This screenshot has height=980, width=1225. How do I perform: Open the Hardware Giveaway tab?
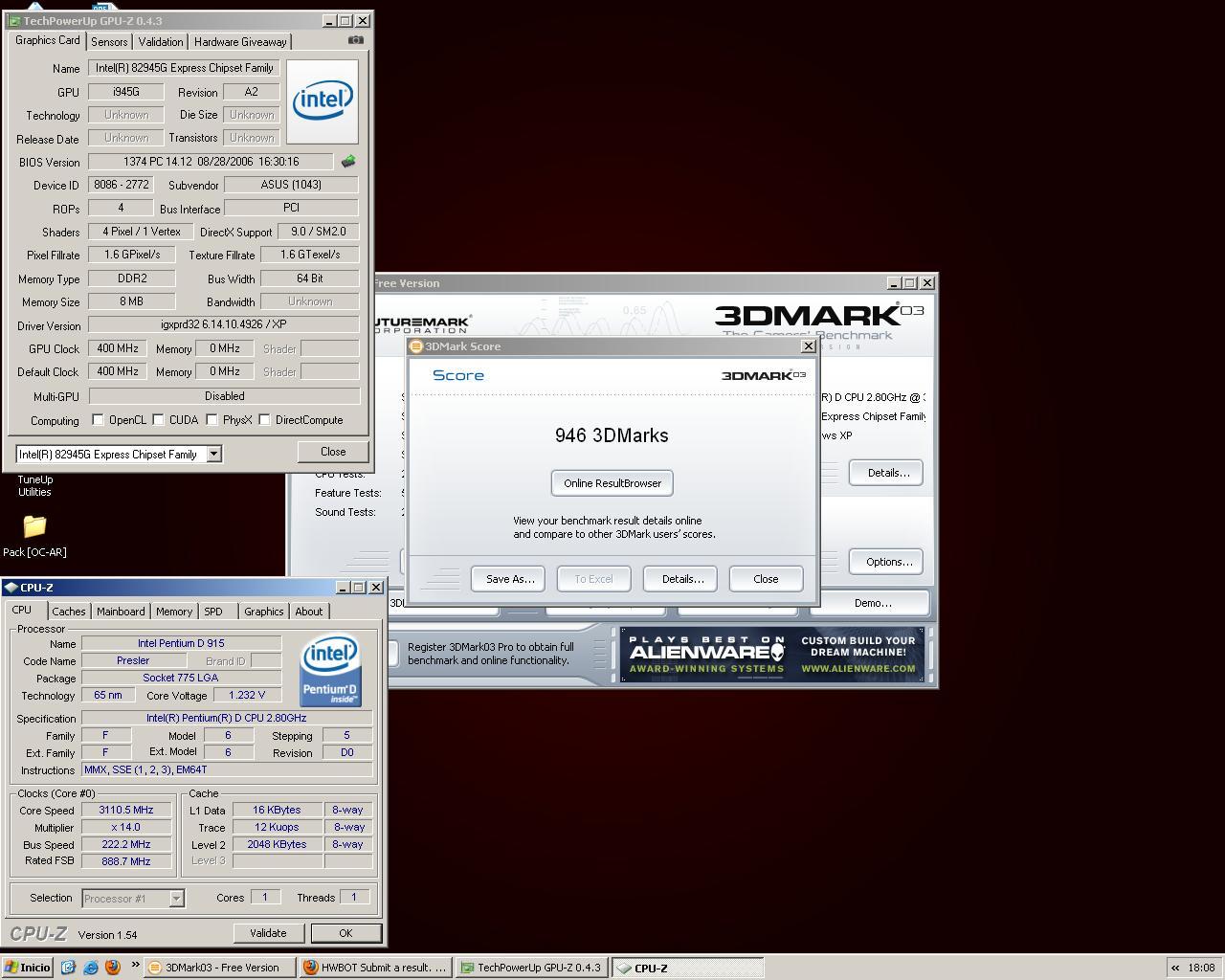[x=240, y=42]
